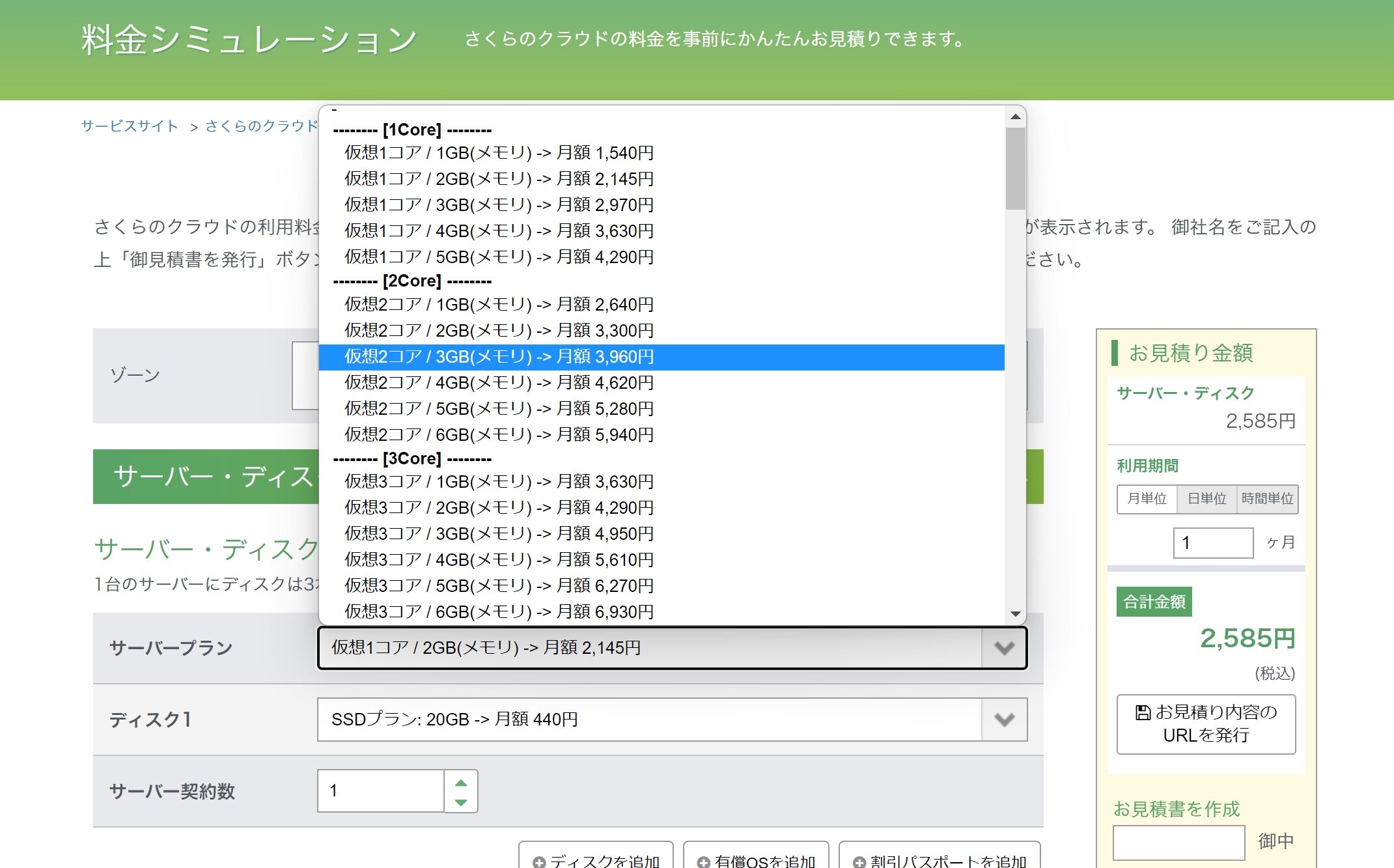Open the ディスク1 SSDプラン dropdown
The width and height of the screenshot is (1394, 868).
[x=672, y=720]
